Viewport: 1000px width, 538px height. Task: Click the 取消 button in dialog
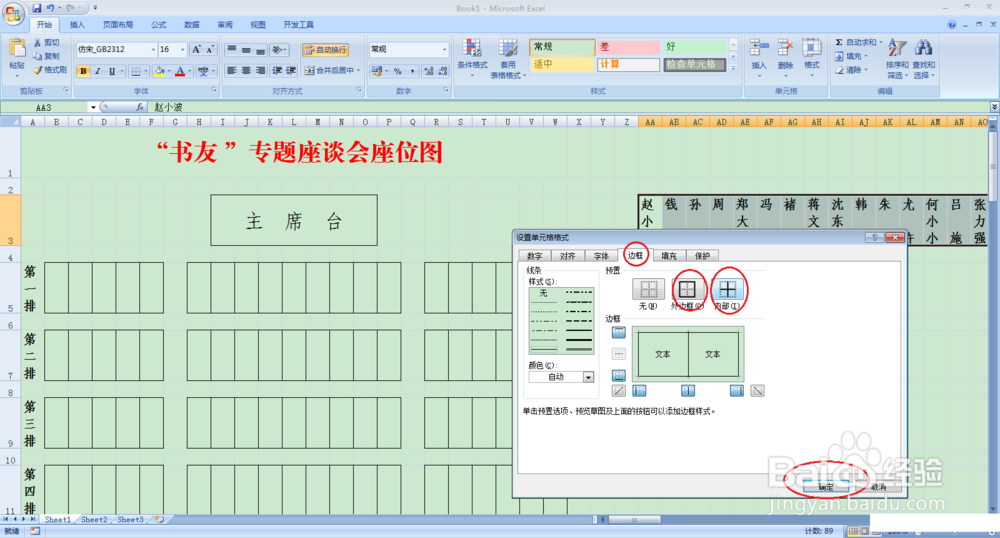point(878,486)
